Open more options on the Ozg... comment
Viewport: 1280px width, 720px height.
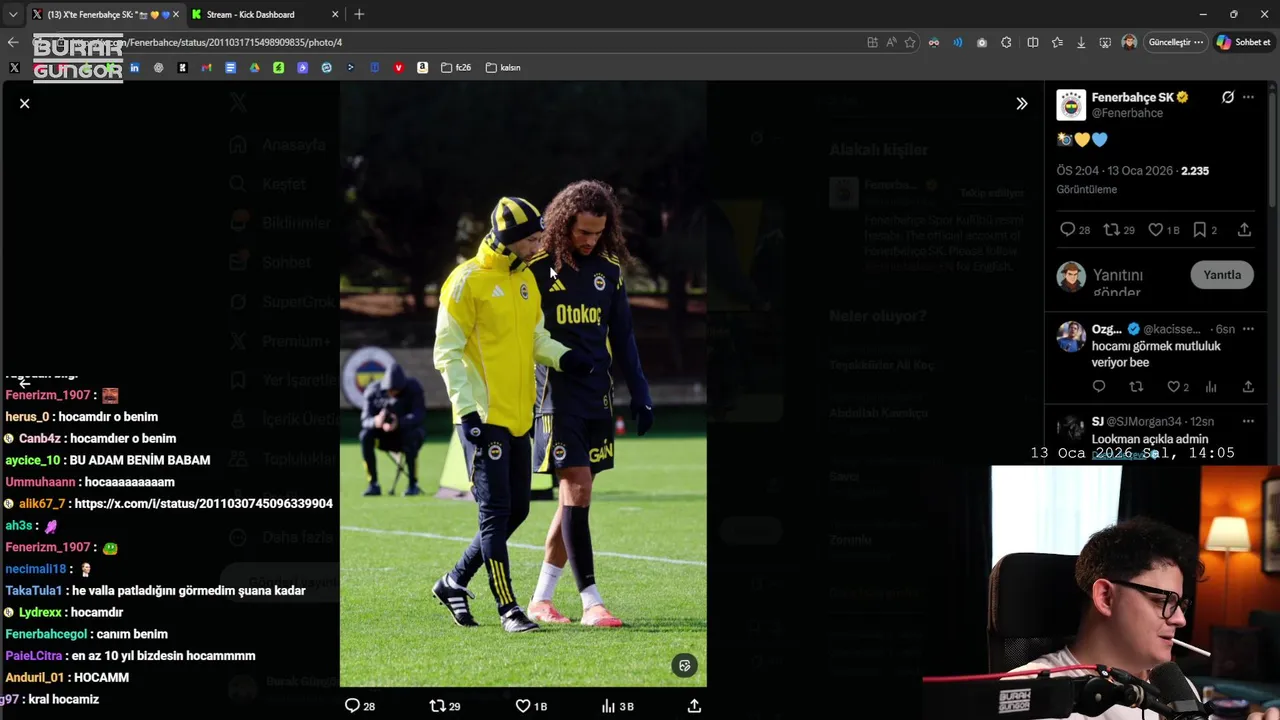tap(1248, 329)
